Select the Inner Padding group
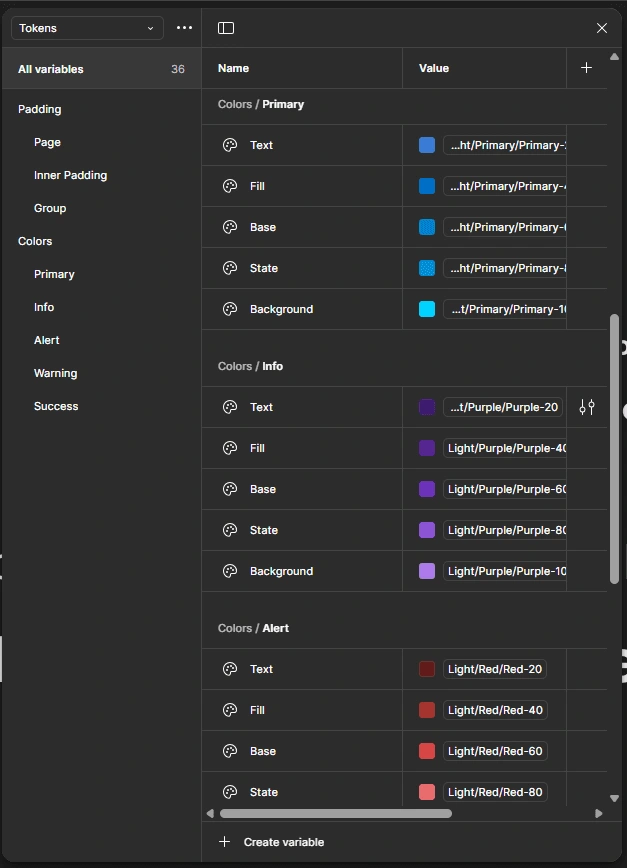This screenshot has width=627, height=868. (x=70, y=175)
